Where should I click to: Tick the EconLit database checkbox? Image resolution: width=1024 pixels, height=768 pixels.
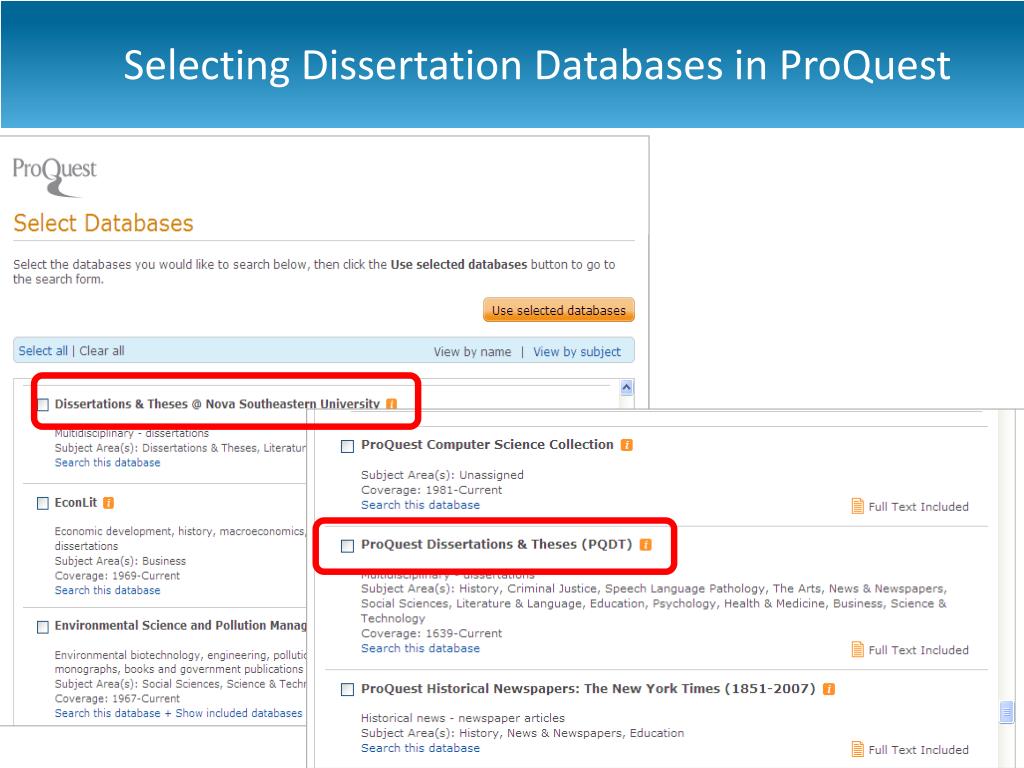43,503
